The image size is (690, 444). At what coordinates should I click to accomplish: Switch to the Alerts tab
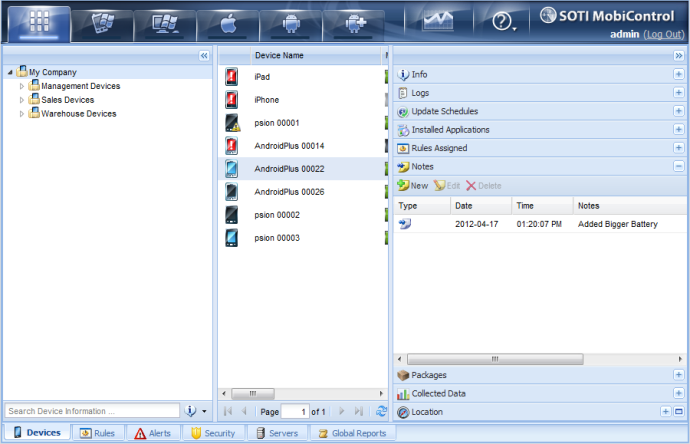[153, 433]
